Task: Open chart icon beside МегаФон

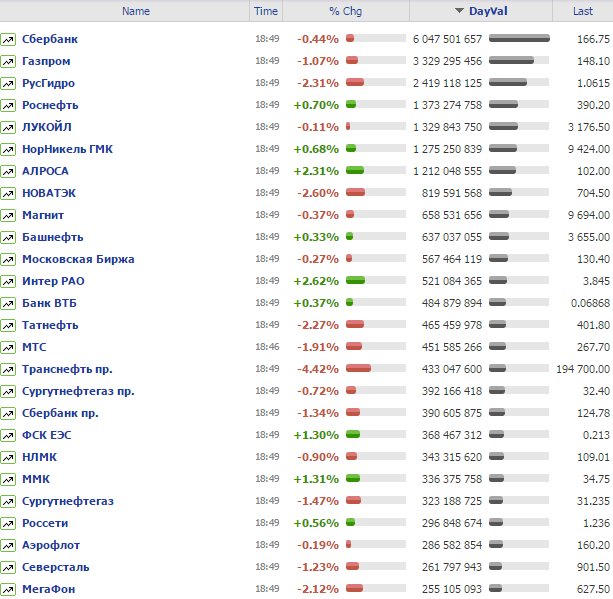Action: pos(8,589)
